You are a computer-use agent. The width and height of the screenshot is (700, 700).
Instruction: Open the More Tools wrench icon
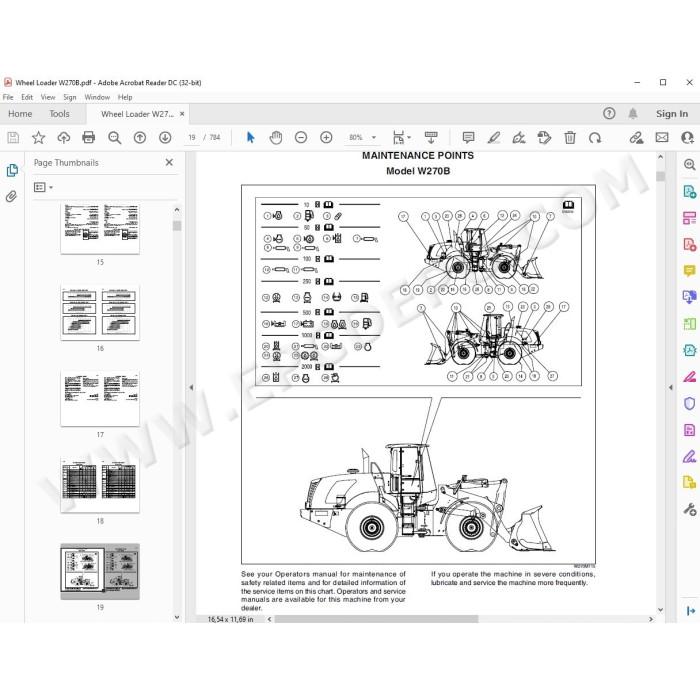click(689, 509)
